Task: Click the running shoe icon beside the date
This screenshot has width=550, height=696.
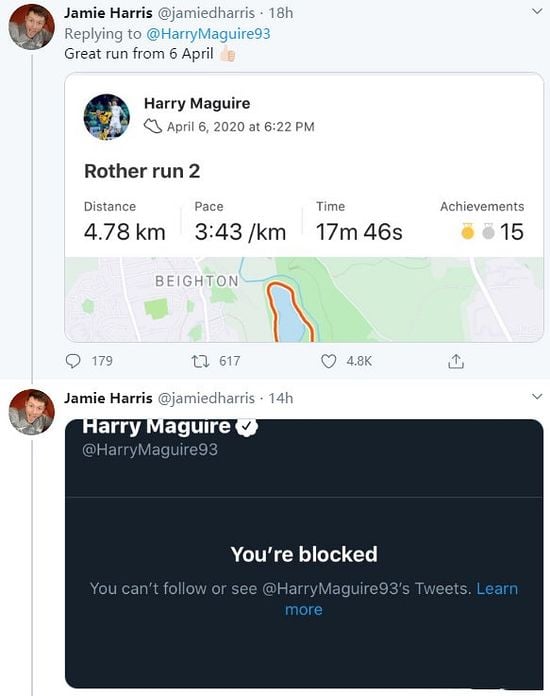Action: click(x=153, y=127)
